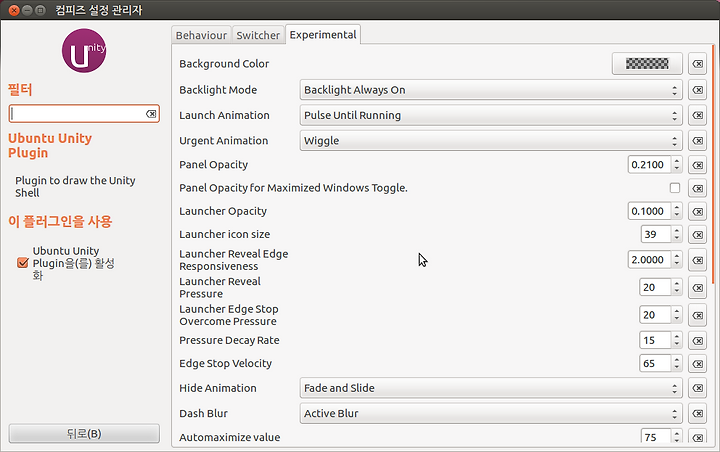Enable Panel Opacity for Maximized Windows Toggle
720x452 pixels.
675,188
